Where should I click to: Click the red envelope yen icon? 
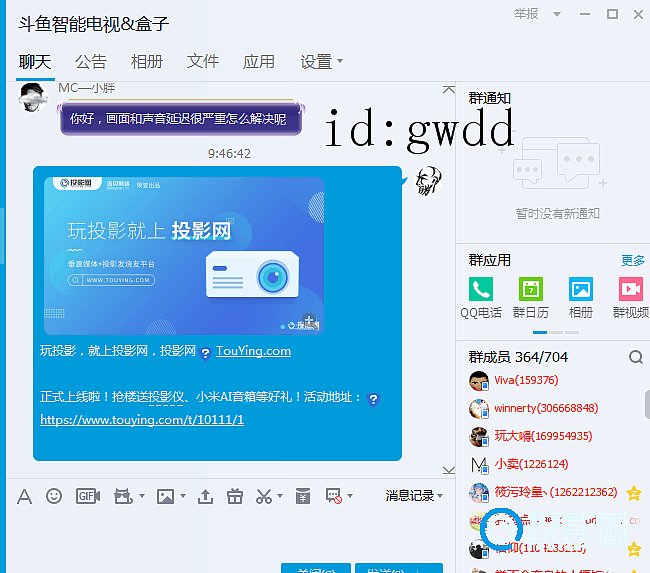click(303, 496)
